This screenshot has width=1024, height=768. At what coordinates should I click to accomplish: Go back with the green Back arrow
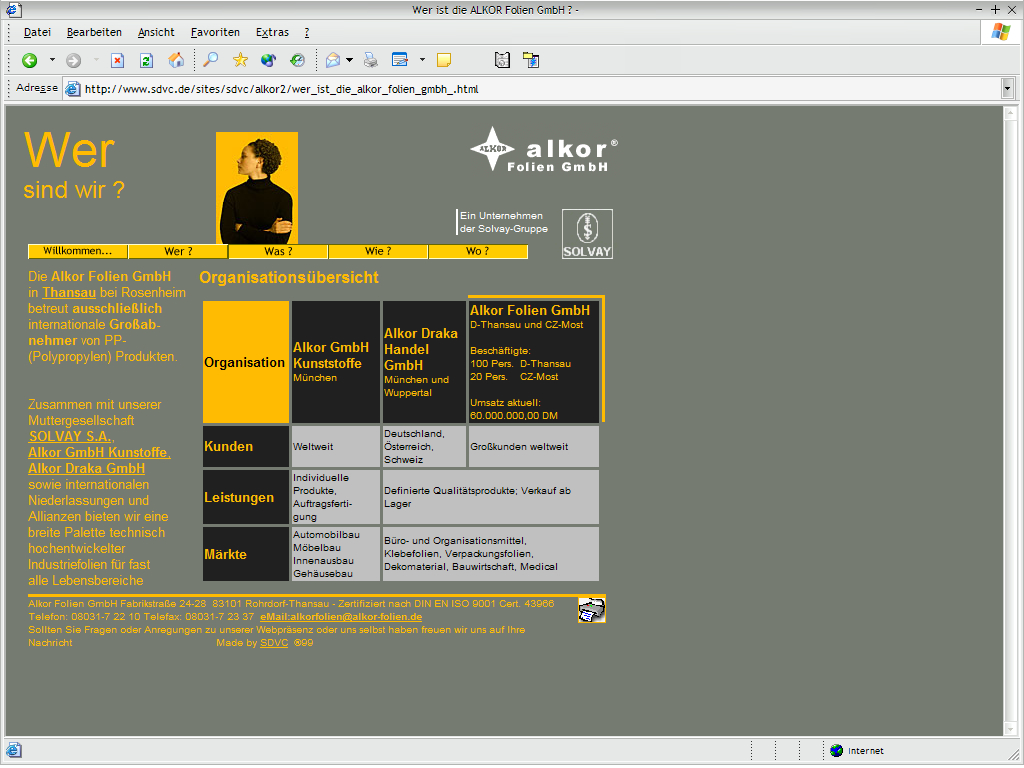coord(29,61)
